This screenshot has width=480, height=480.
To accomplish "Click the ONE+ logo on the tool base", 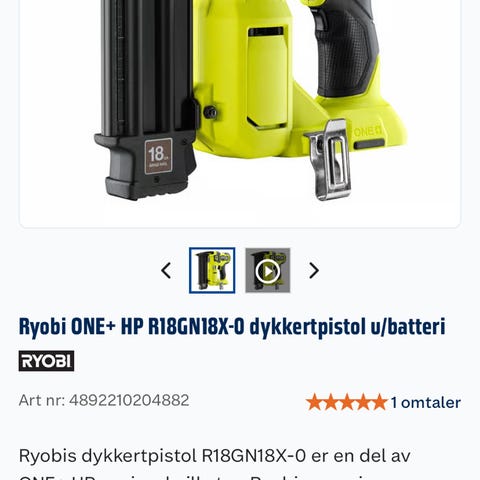I will point(367,131).
